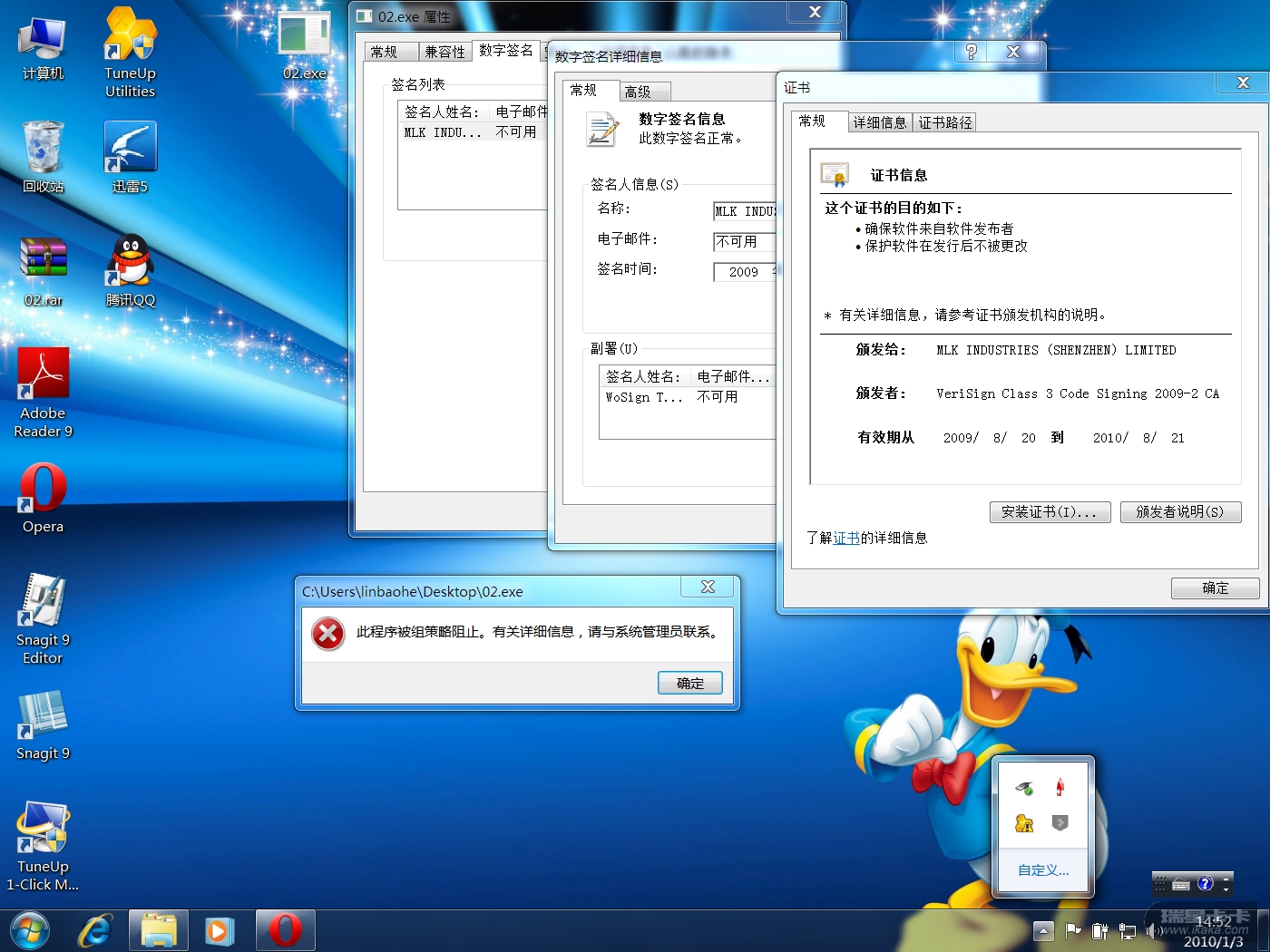Click the 签名时间 field showing 2009
This screenshot has width=1270, height=952.
pyautogui.click(x=745, y=272)
